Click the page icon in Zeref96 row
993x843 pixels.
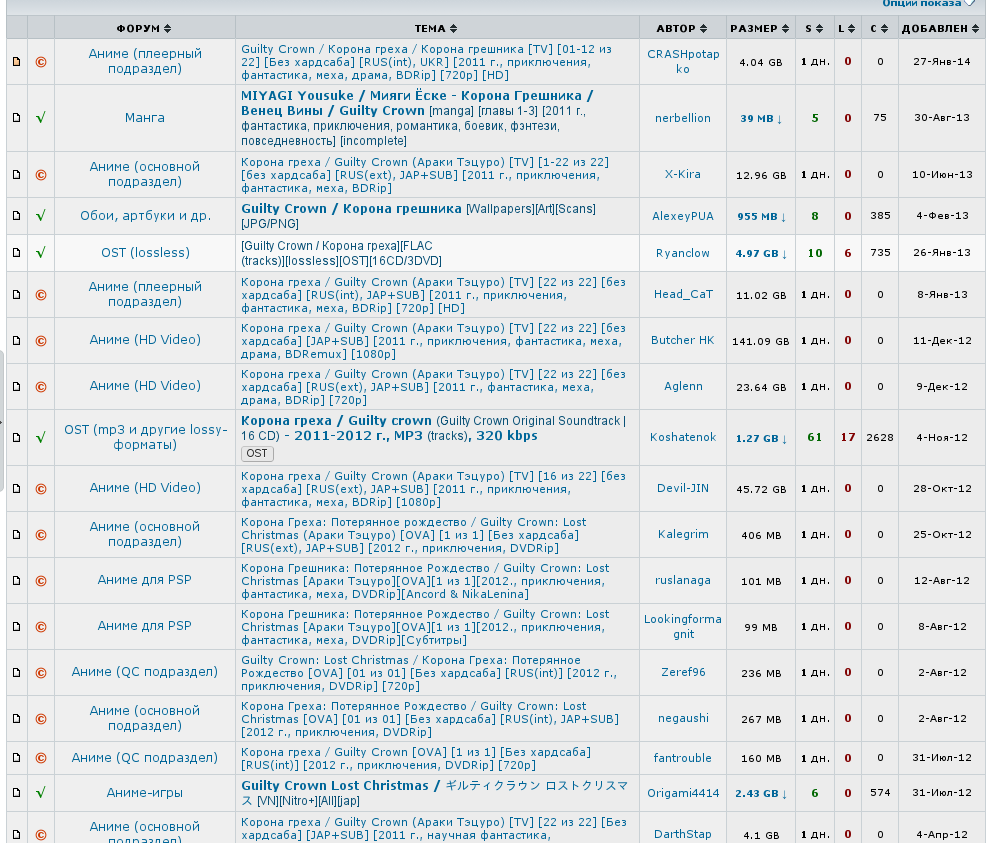(x=17, y=673)
